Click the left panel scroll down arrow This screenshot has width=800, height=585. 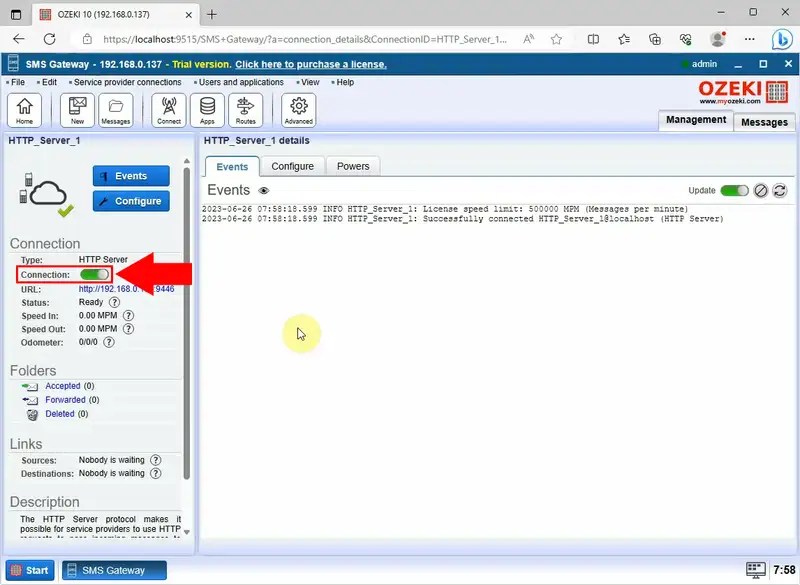click(x=187, y=532)
